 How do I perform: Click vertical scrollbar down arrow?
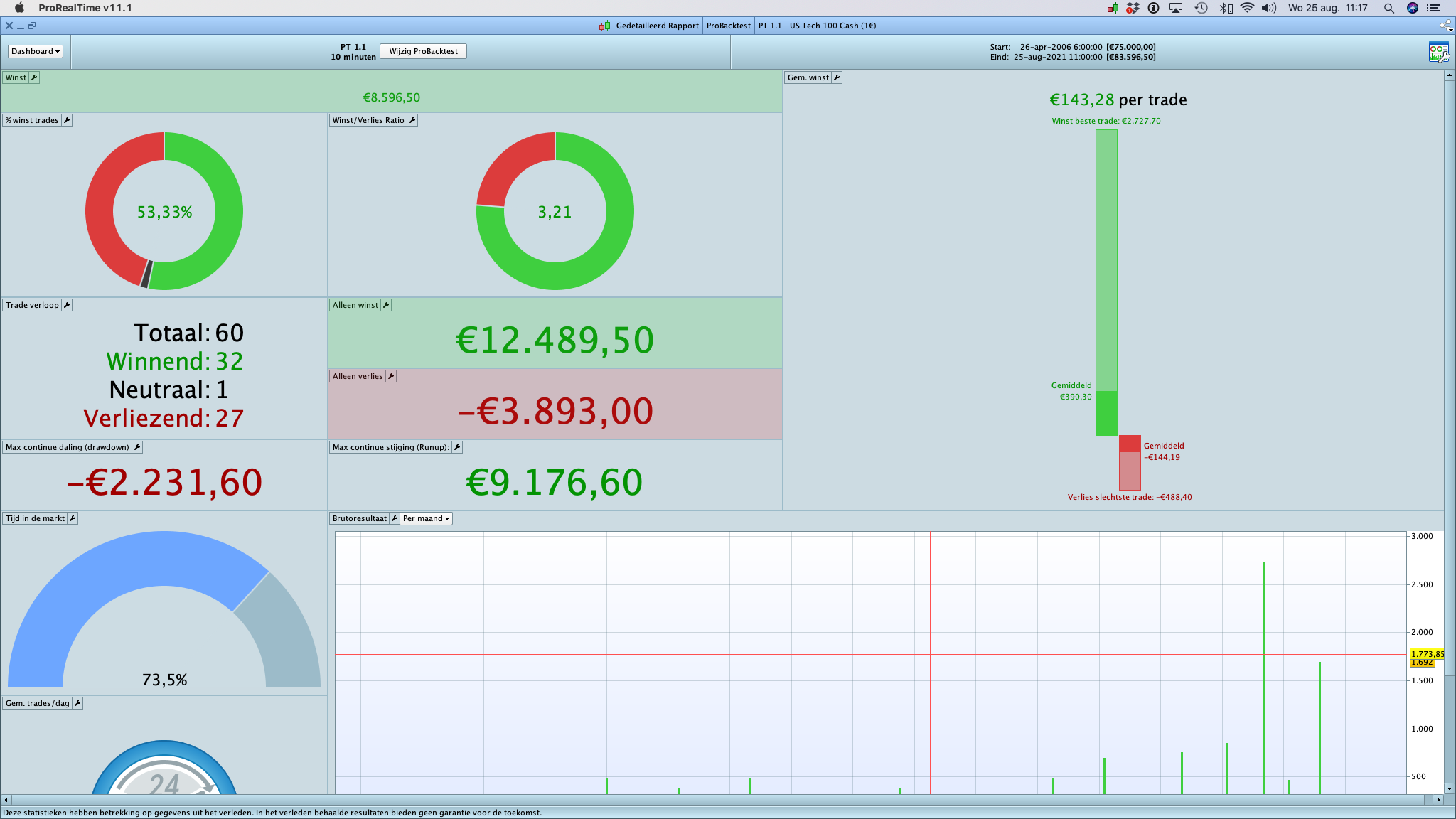[1449, 788]
